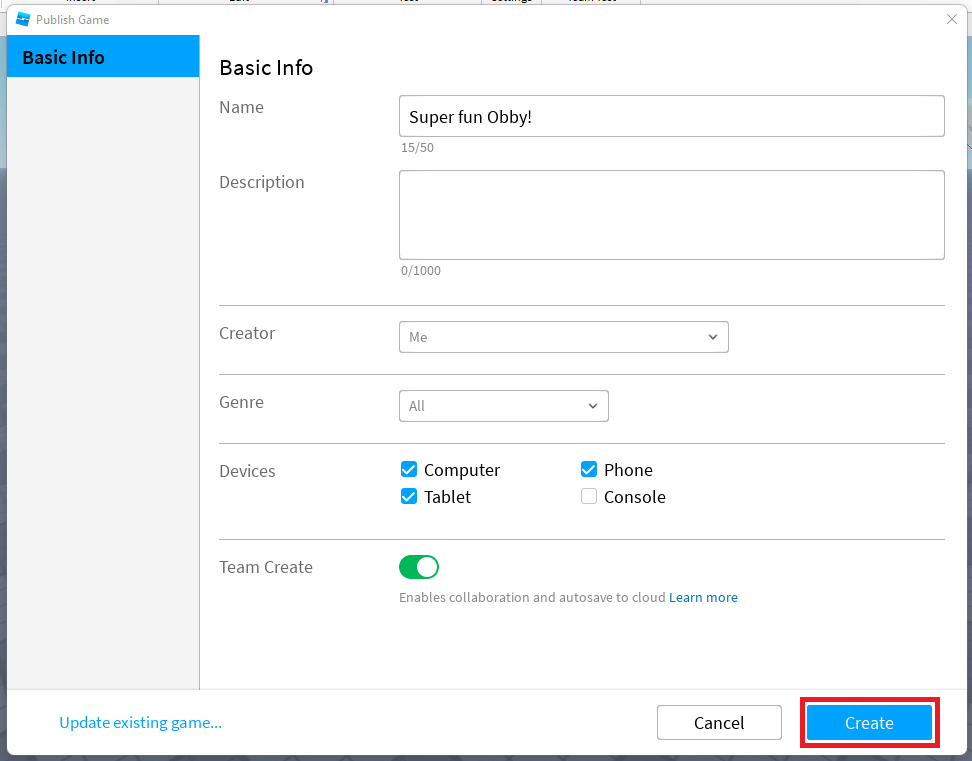Enable the Console device checkbox
The width and height of the screenshot is (972, 761).
click(589, 497)
